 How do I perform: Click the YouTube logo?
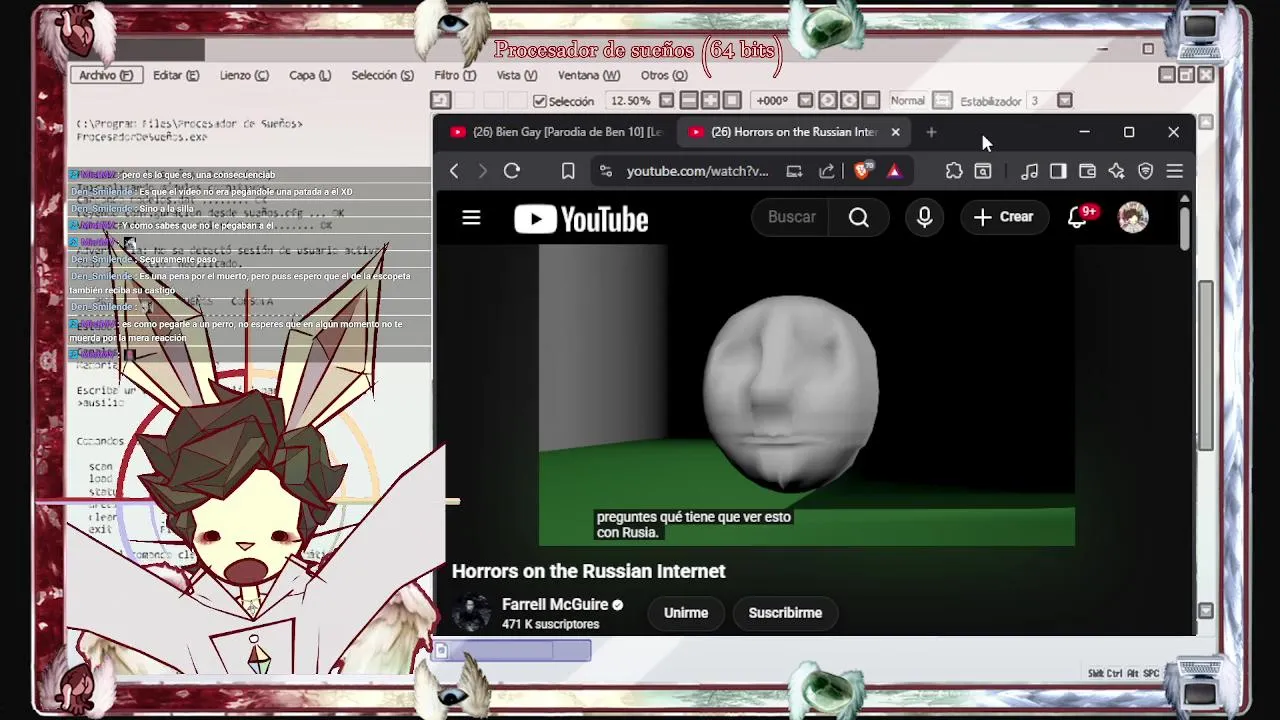[x=581, y=219]
